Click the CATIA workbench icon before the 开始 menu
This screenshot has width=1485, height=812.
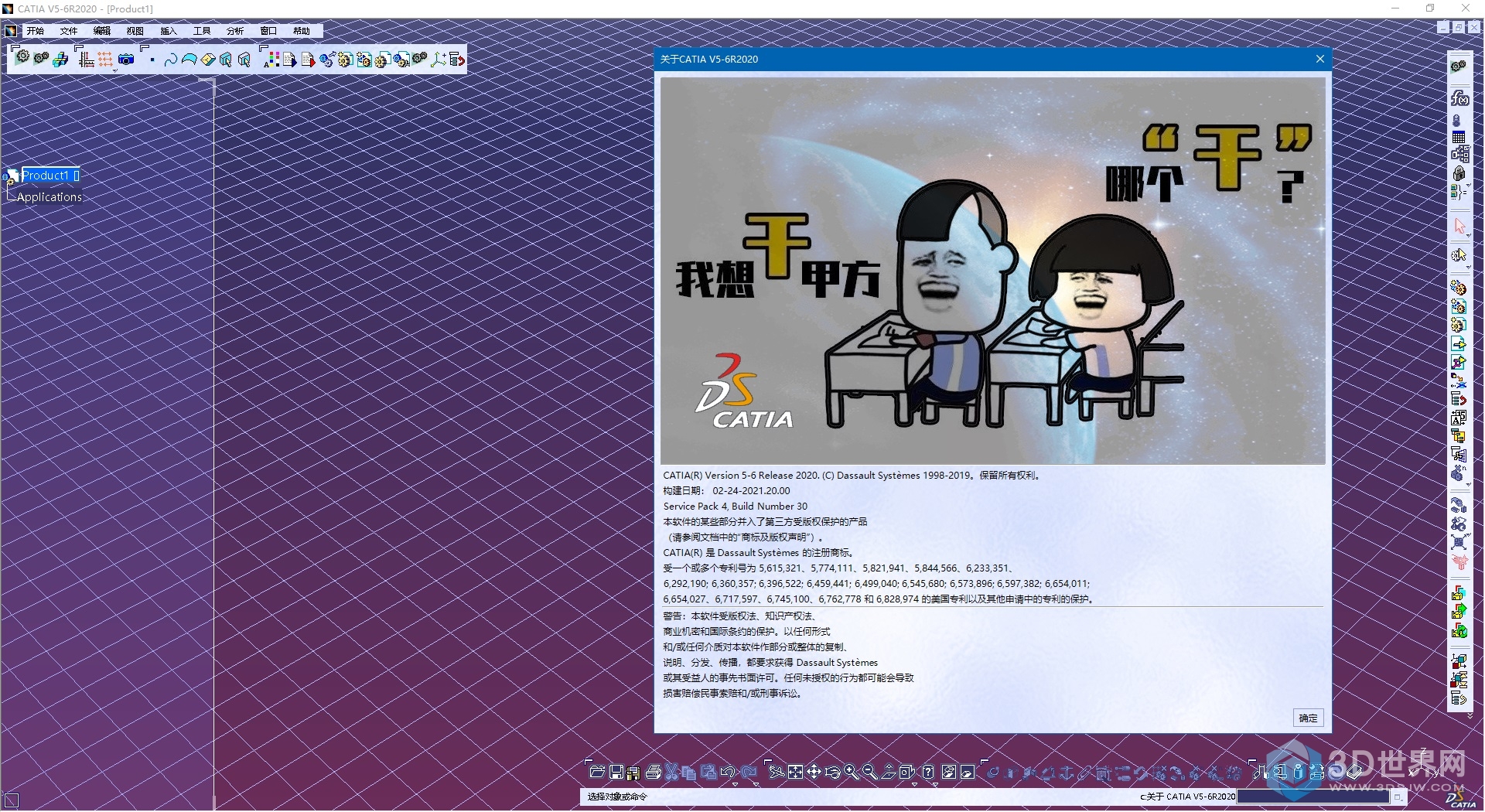(12, 31)
